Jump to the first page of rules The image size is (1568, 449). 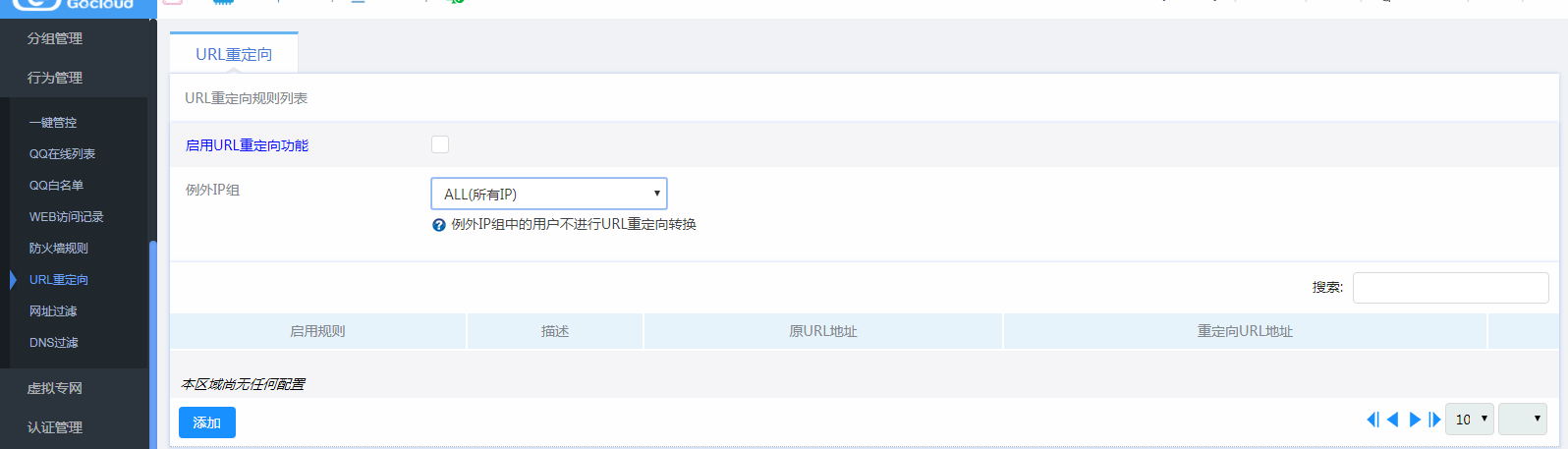tap(1372, 420)
